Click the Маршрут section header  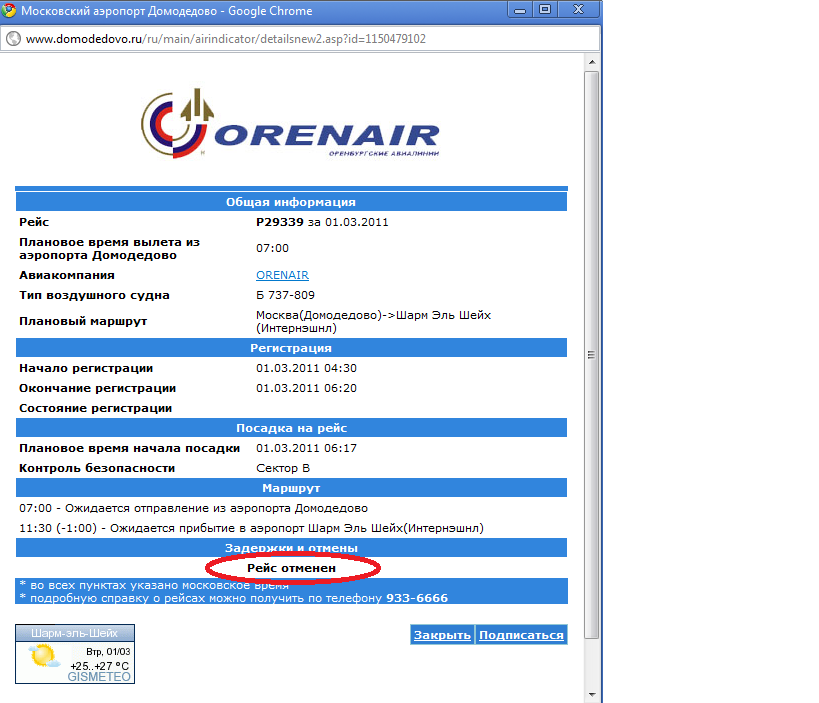pos(291,488)
